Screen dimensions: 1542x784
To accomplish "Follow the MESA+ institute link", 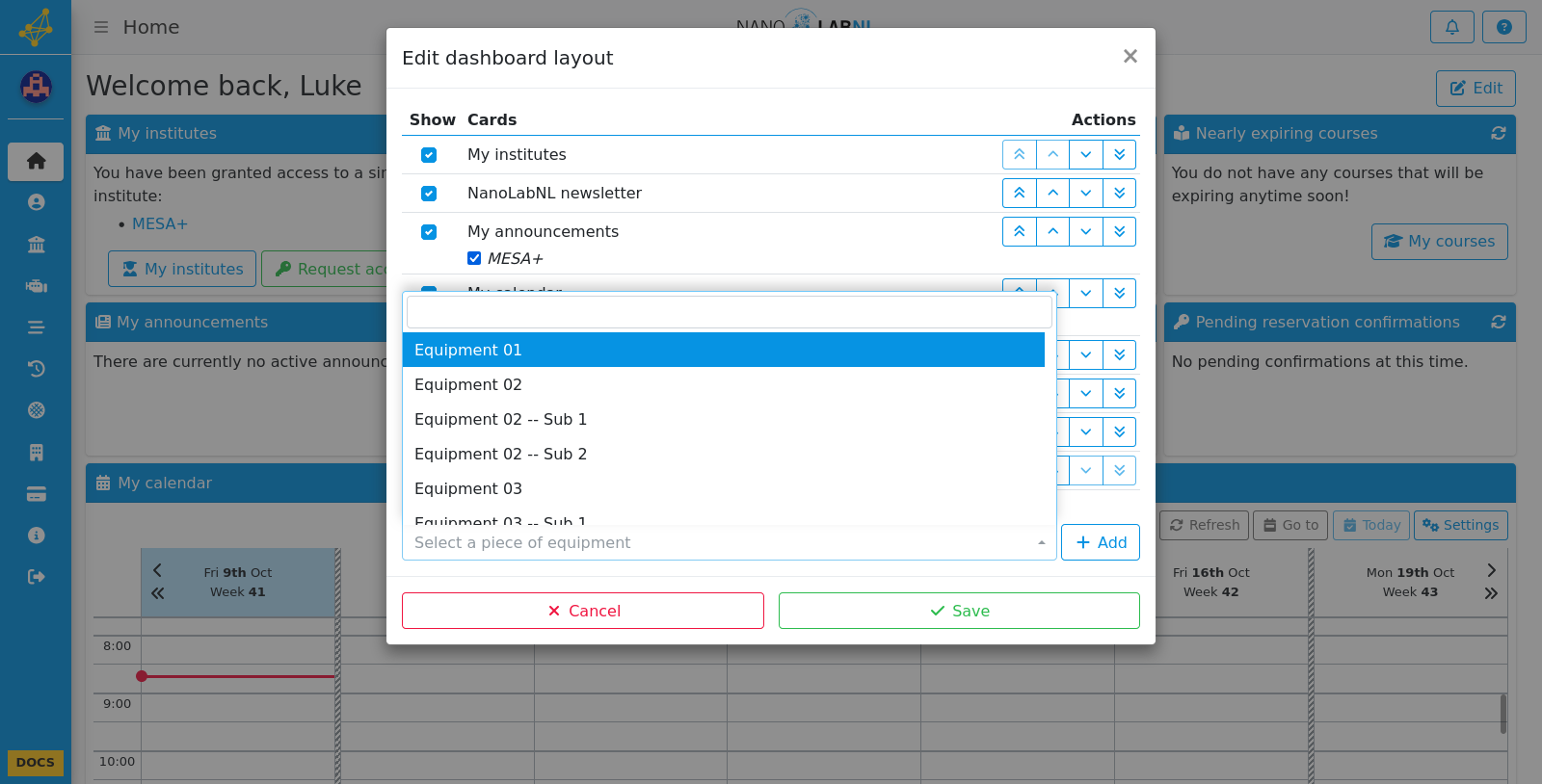I will click(x=160, y=223).
